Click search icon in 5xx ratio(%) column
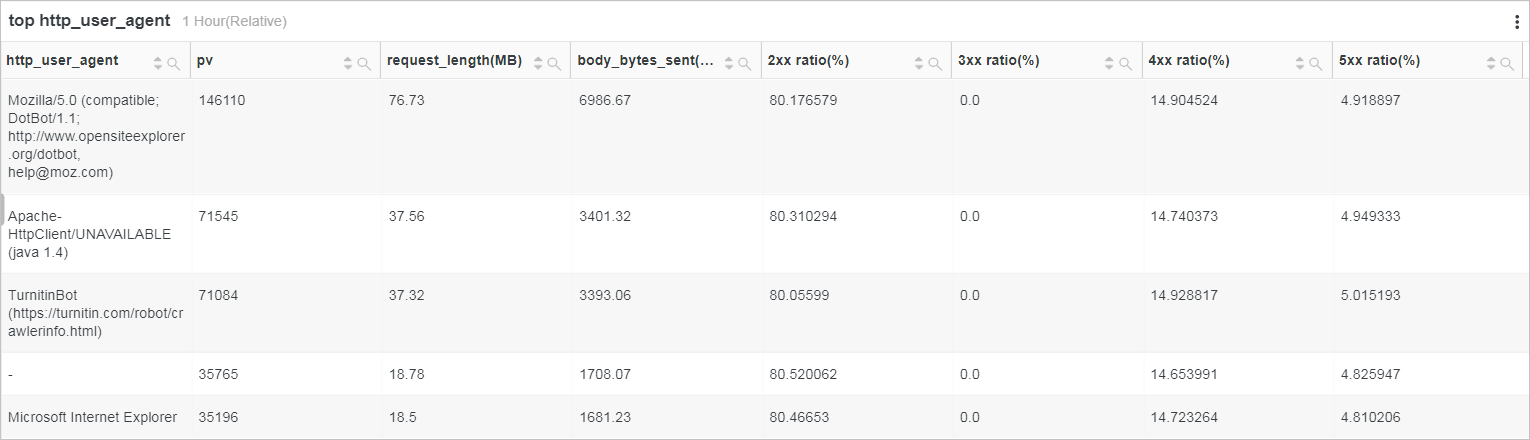Image resolution: width=1530 pixels, height=440 pixels. click(1506, 63)
